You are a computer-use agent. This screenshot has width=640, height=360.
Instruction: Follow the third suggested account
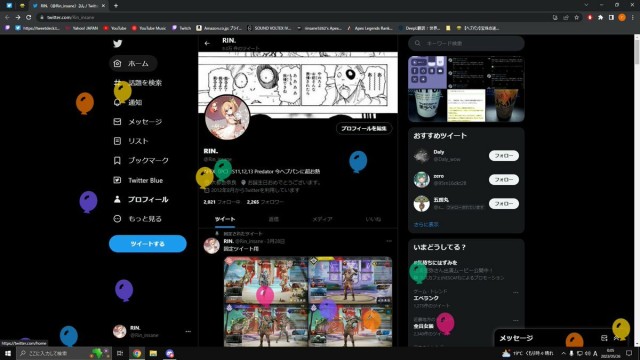click(504, 204)
